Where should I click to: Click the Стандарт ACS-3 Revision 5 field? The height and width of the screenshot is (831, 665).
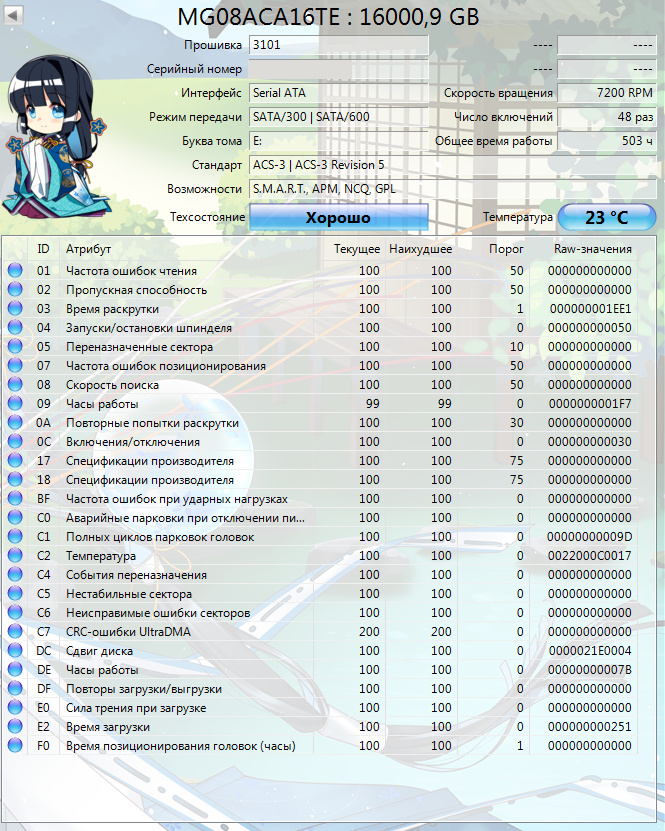click(x=453, y=165)
